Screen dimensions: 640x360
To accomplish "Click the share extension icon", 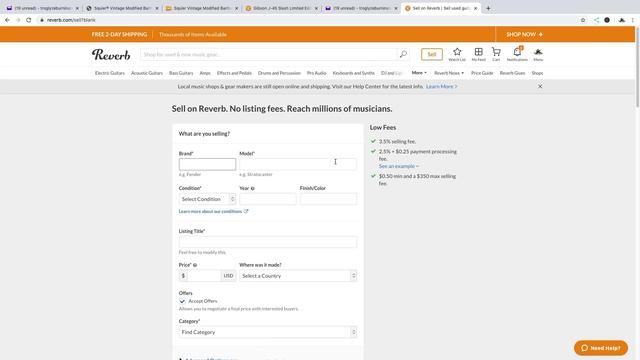I will pos(596,20).
